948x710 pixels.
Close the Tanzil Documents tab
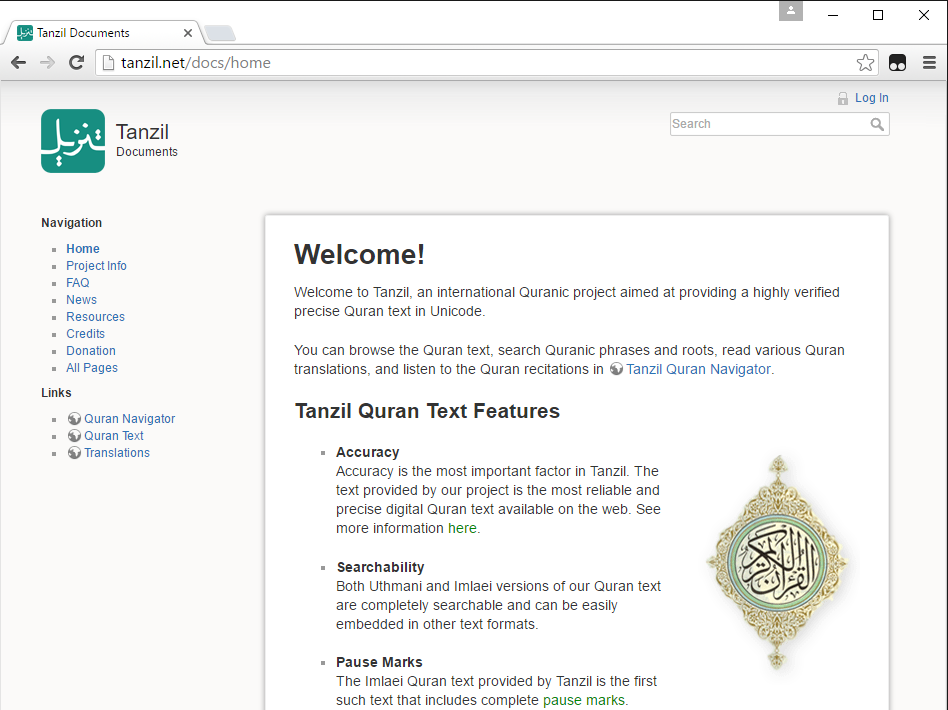(188, 33)
